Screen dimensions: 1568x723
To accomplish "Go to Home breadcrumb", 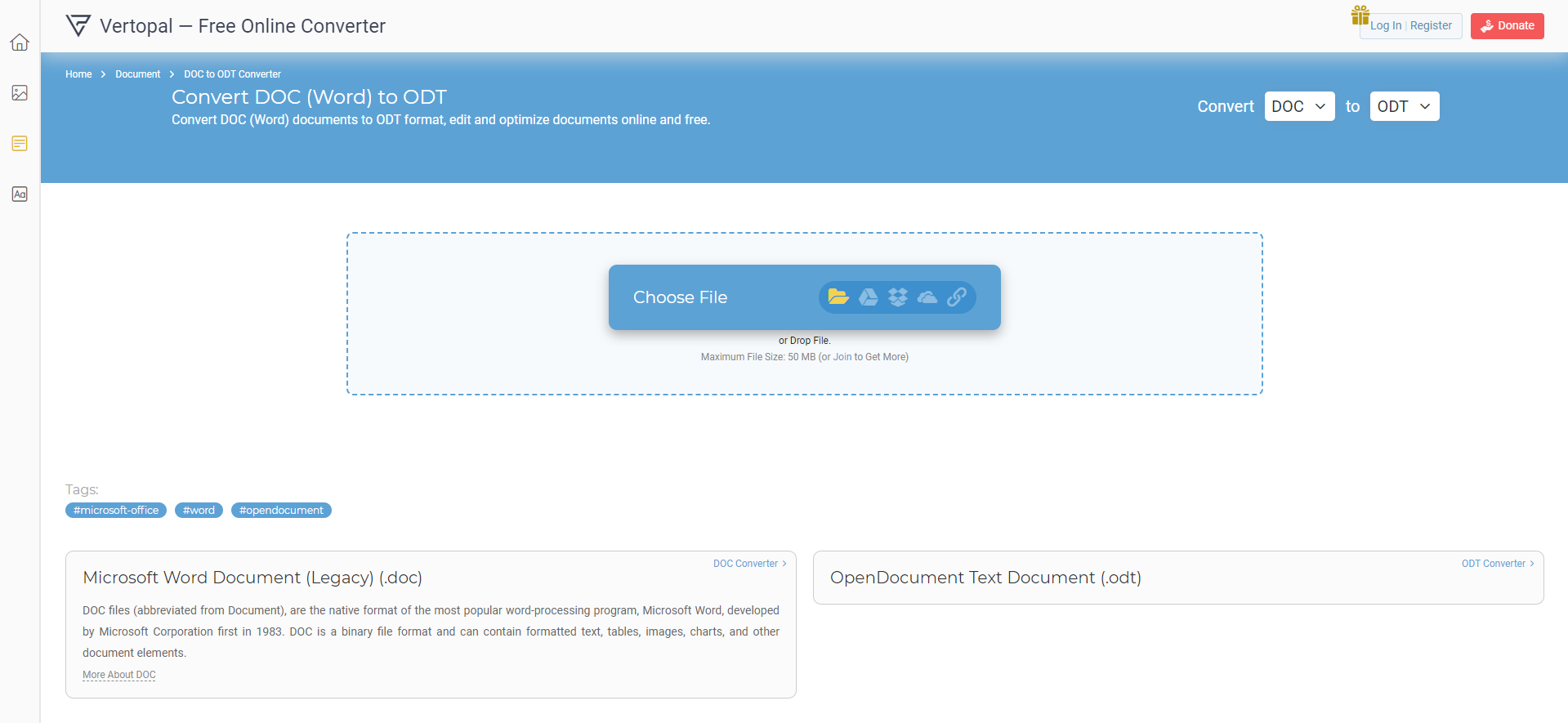I will [x=78, y=74].
